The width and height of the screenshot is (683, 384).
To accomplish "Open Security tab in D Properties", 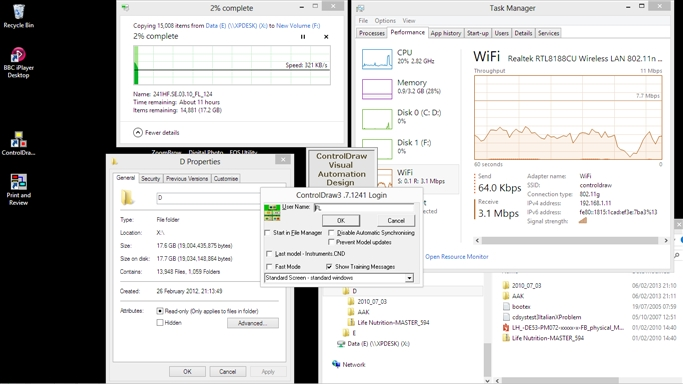I will click(150, 179).
